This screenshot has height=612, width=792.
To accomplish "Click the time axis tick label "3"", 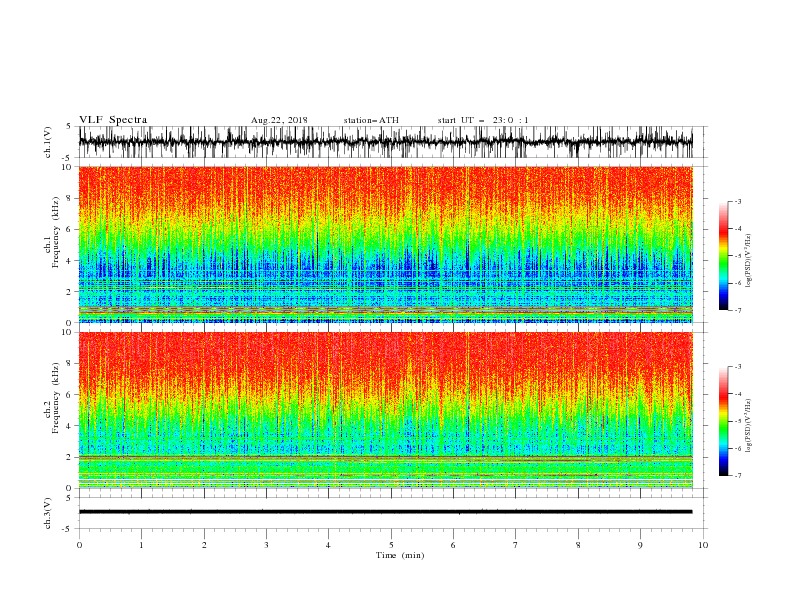I will 266,545.
